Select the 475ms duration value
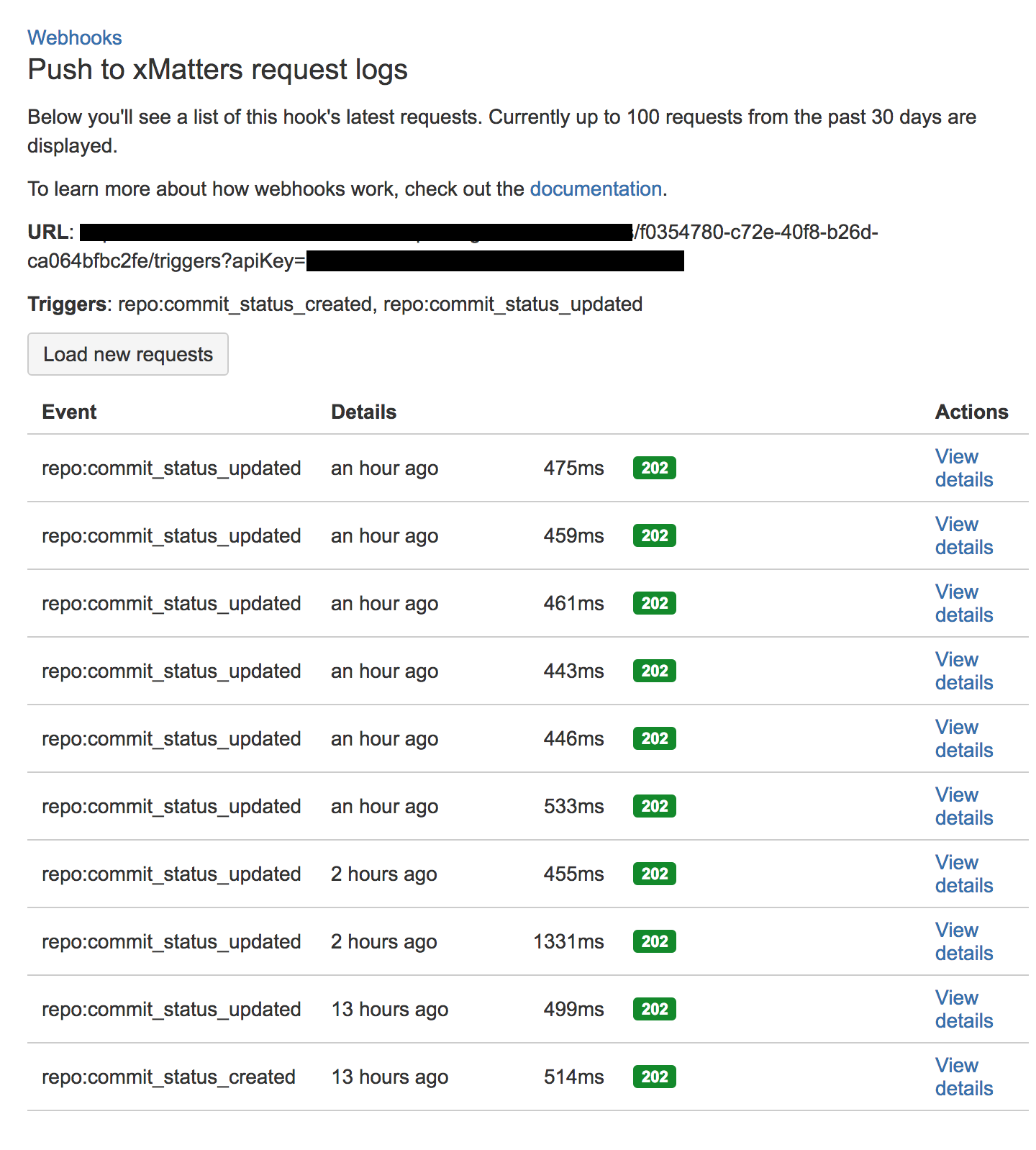The height and width of the screenshot is (1150, 1036). pyautogui.click(x=573, y=468)
